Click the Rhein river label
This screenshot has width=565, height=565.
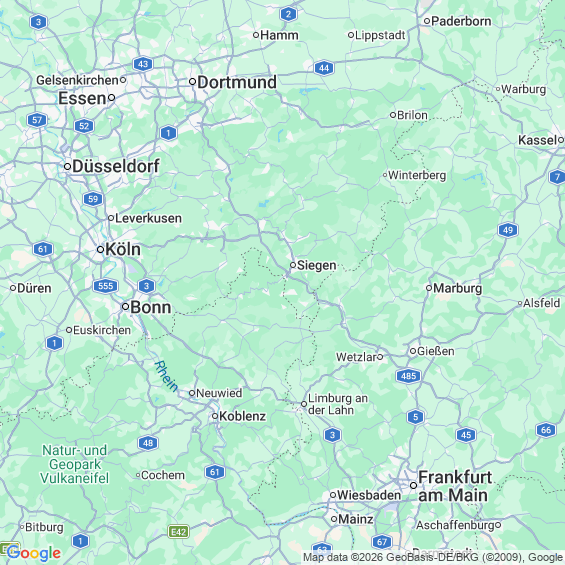pyautogui.click(x=166, y=376)
